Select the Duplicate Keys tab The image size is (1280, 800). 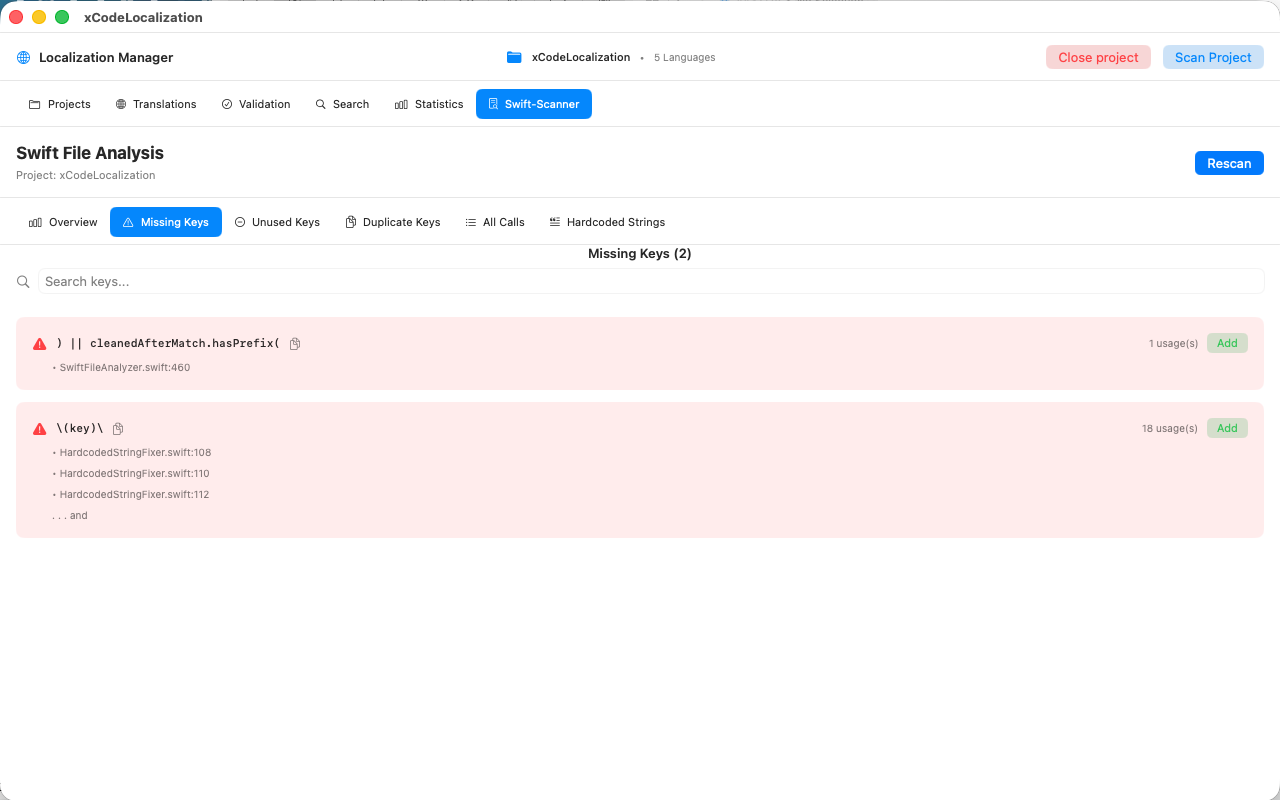393,222
